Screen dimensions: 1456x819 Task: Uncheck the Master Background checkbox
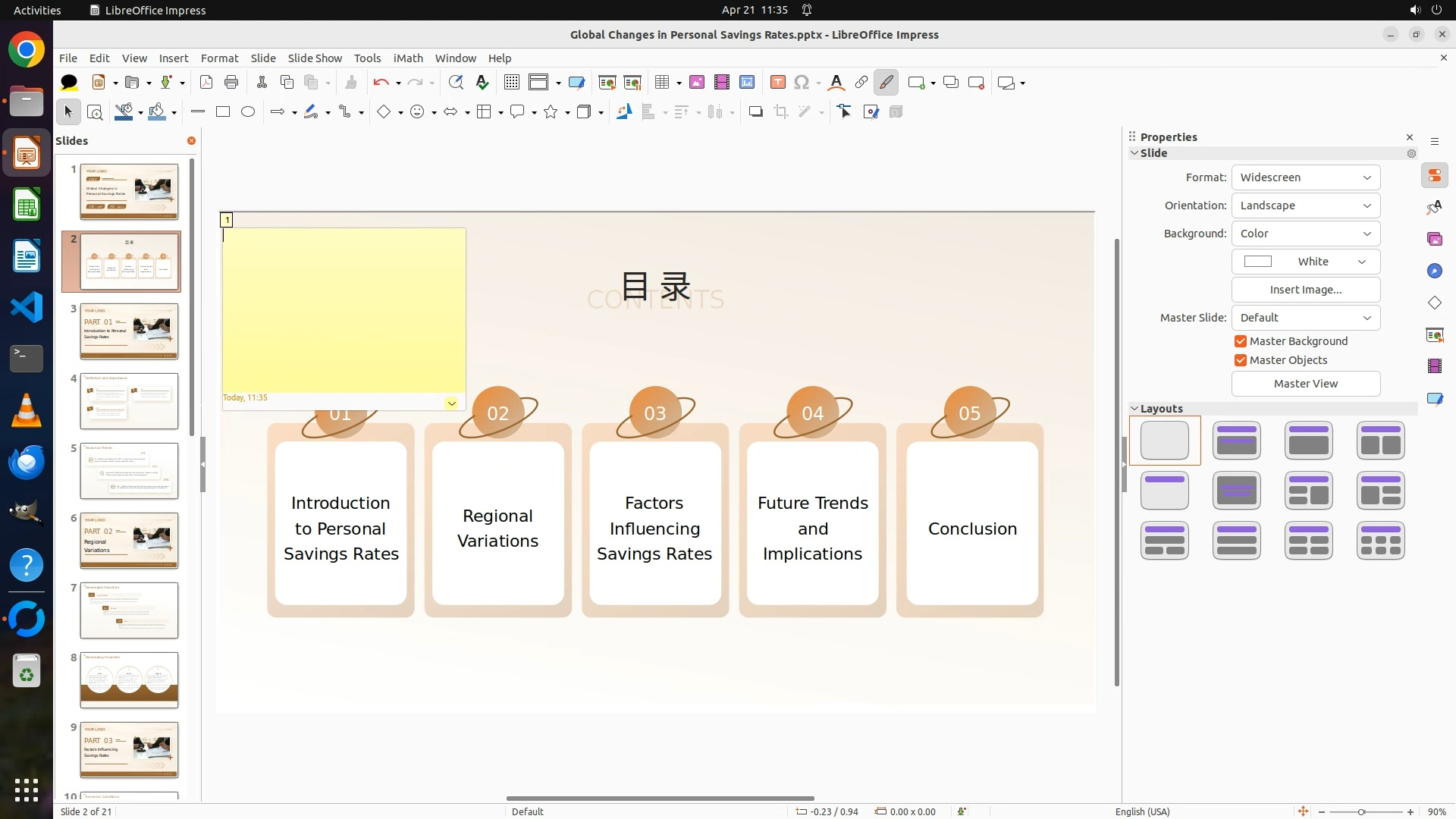point(1241,341)
